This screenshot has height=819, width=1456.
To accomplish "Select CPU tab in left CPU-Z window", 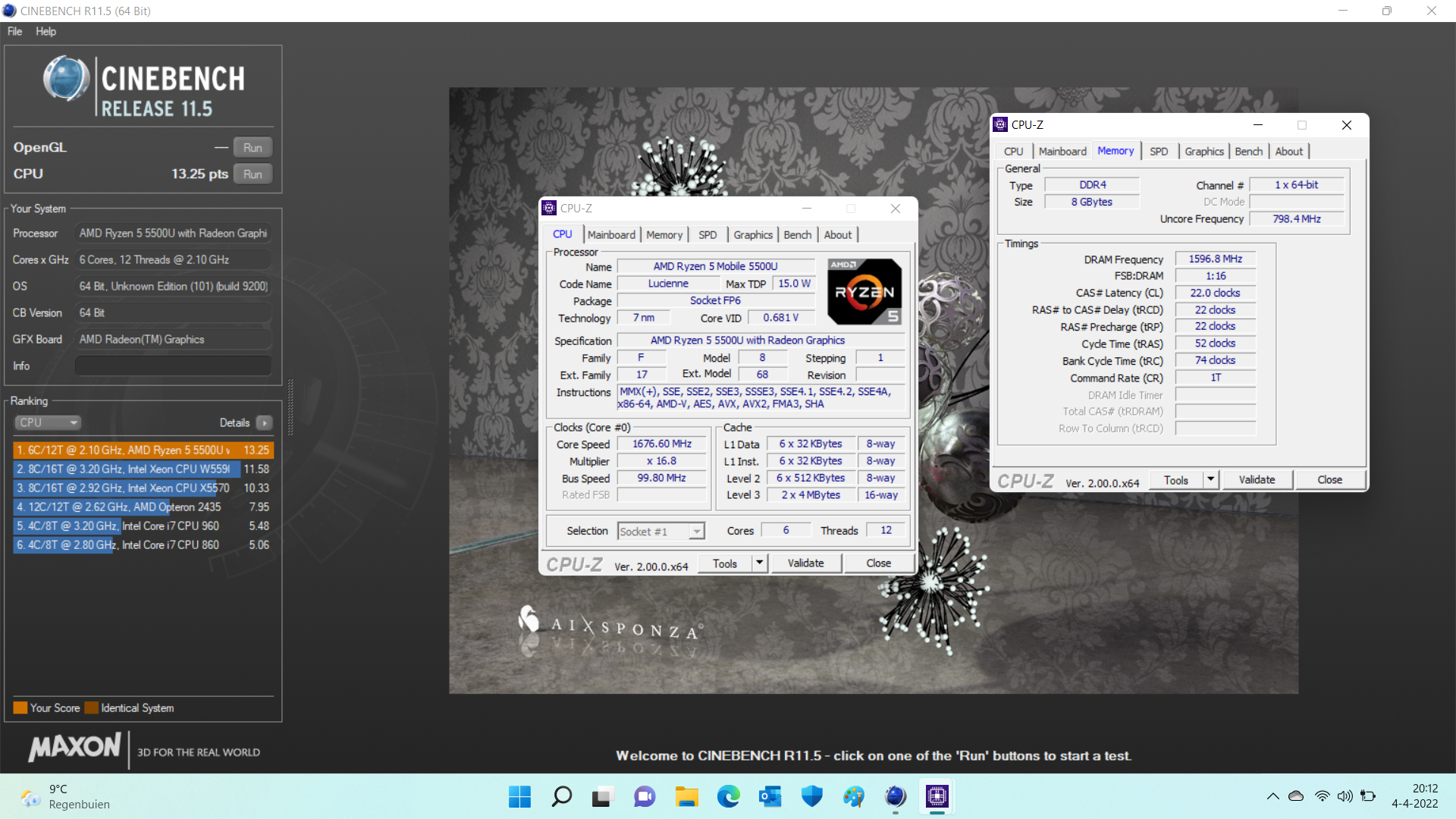I will click(x=563, y=234).
